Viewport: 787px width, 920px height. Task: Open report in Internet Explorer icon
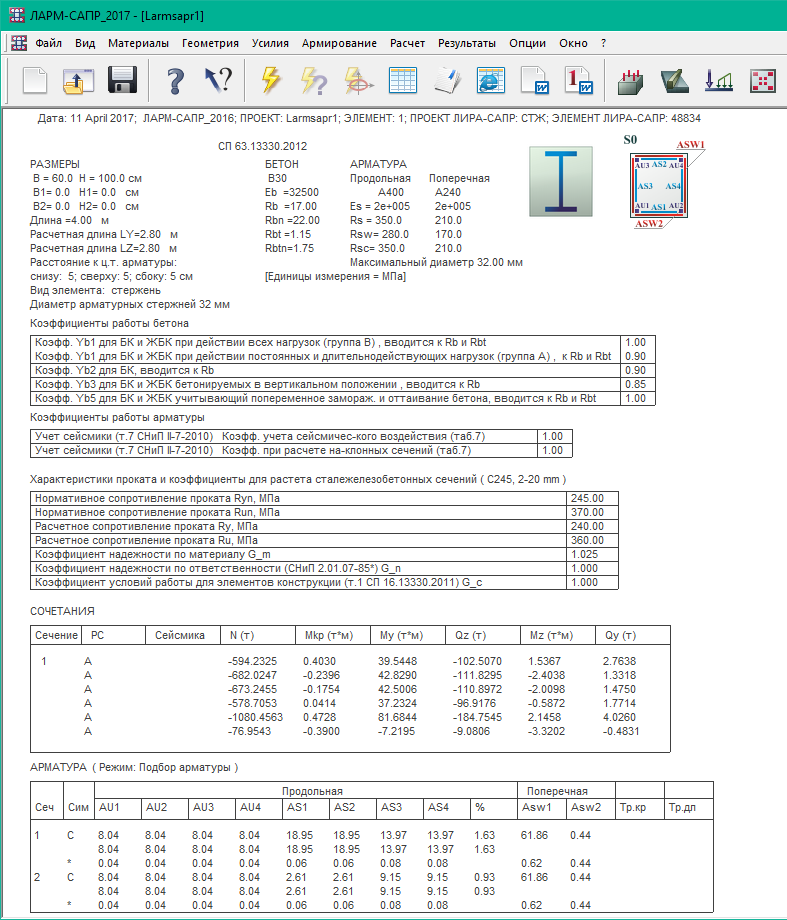click(489, 80)
